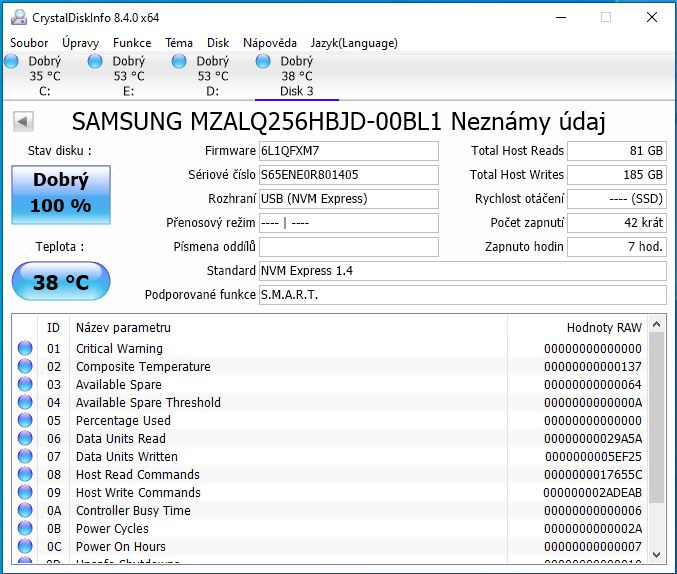Click the empty Písmena oddílů field
The width and height of the screenshot is (677, 574).
(348, 247)
